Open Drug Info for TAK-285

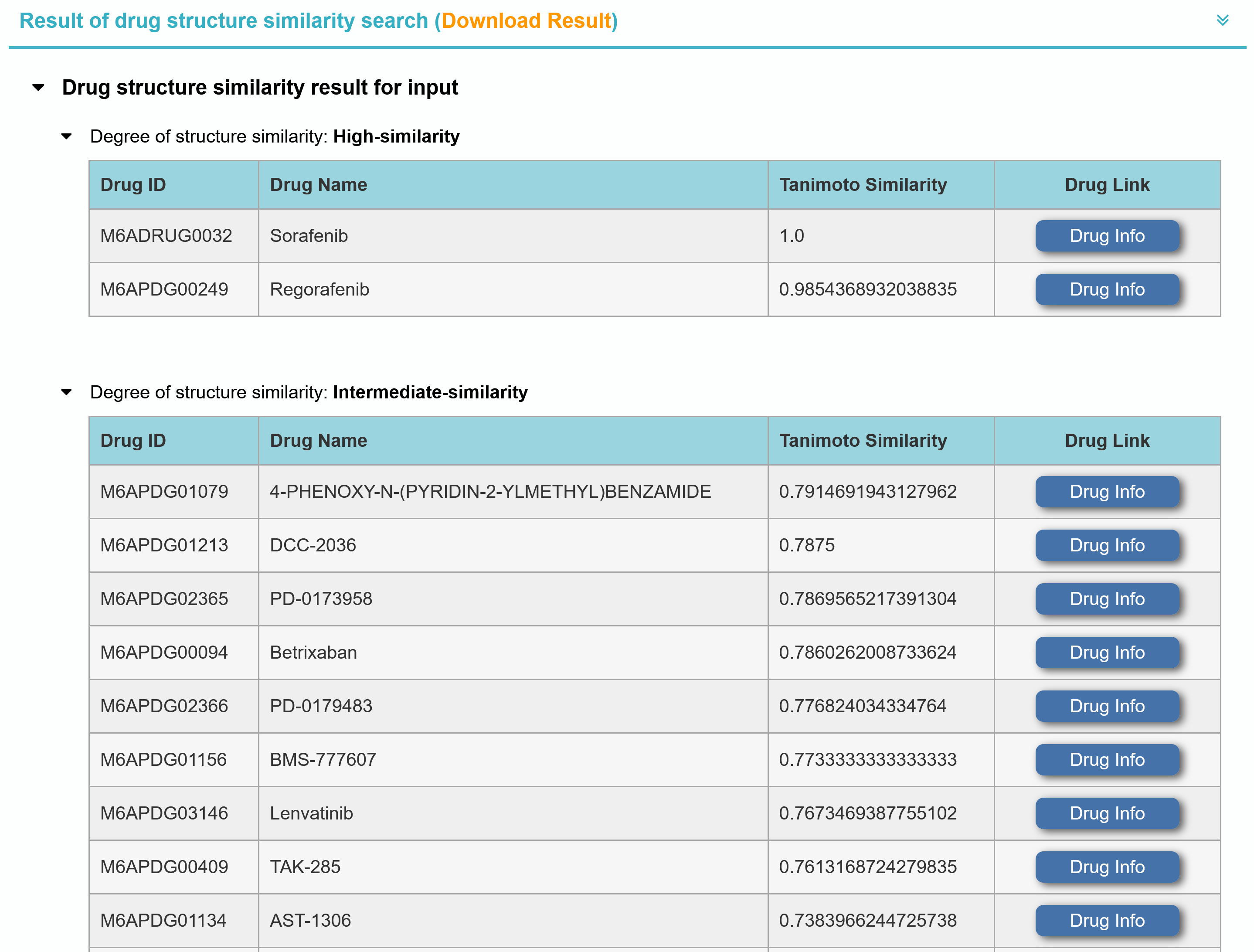tap(1106, 867)
